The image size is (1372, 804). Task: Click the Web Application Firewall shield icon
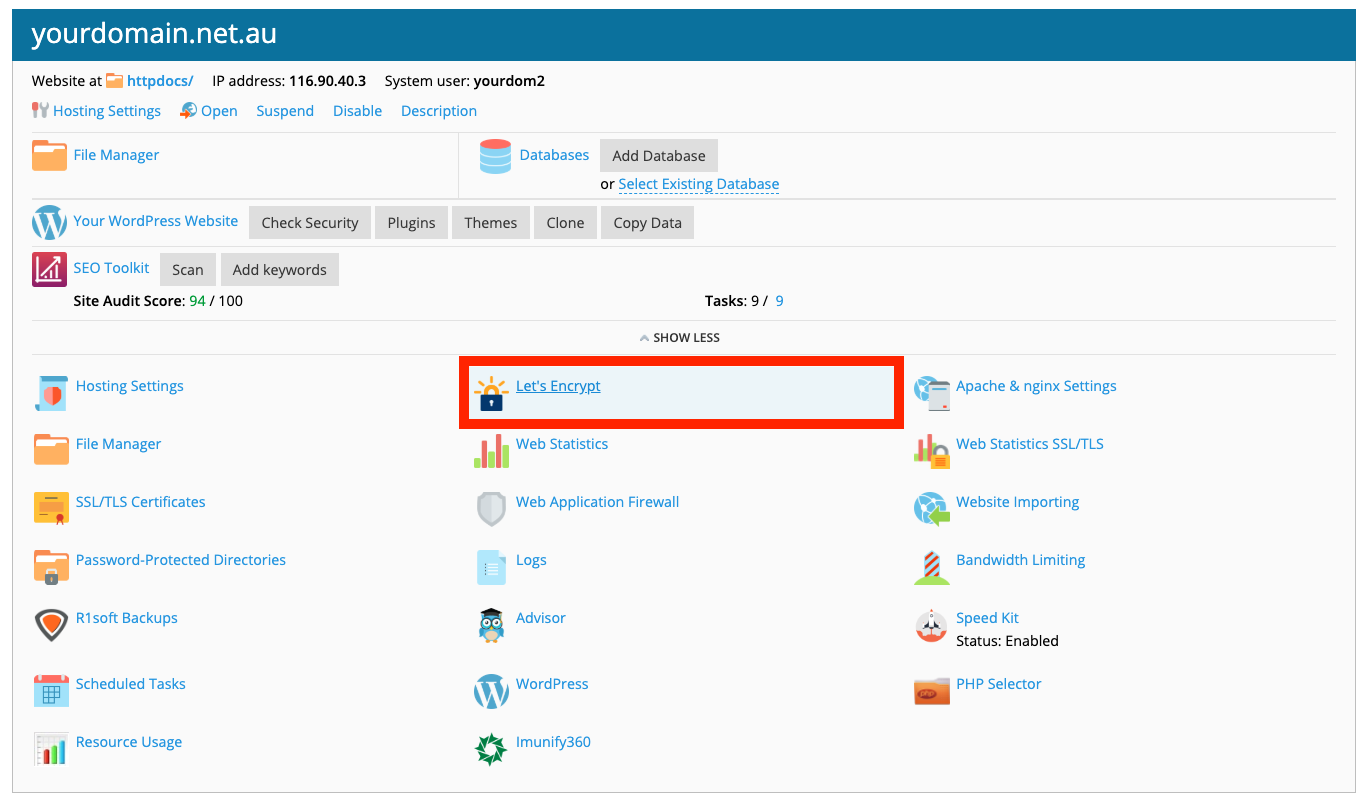click(x=491, y=509)
